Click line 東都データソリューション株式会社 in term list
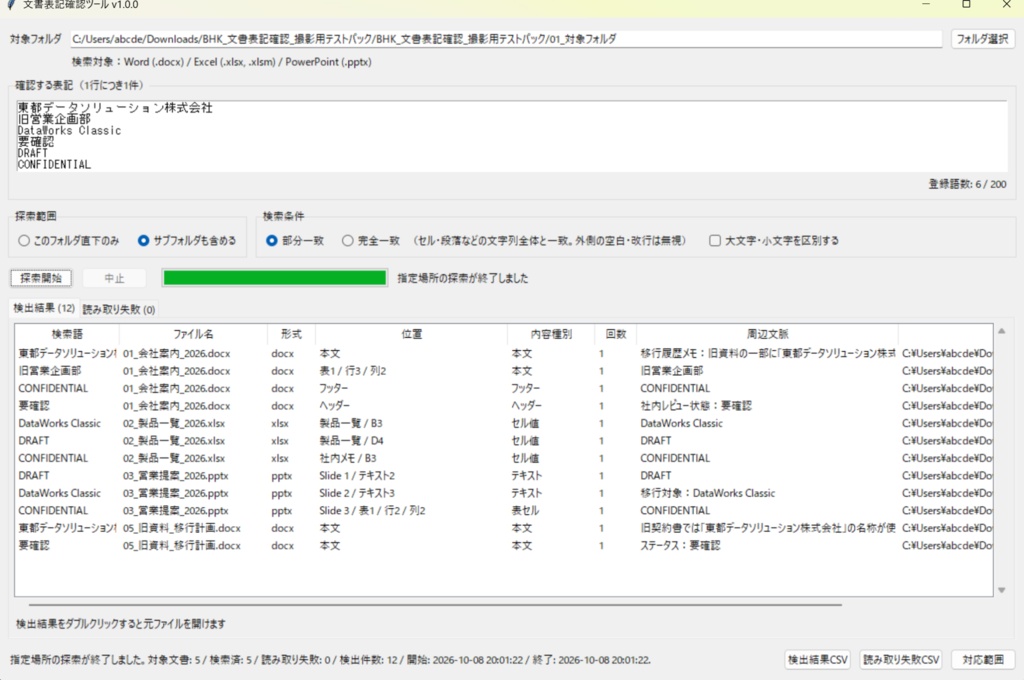This screenshot has height=680, width=1024. click(115, 108)
